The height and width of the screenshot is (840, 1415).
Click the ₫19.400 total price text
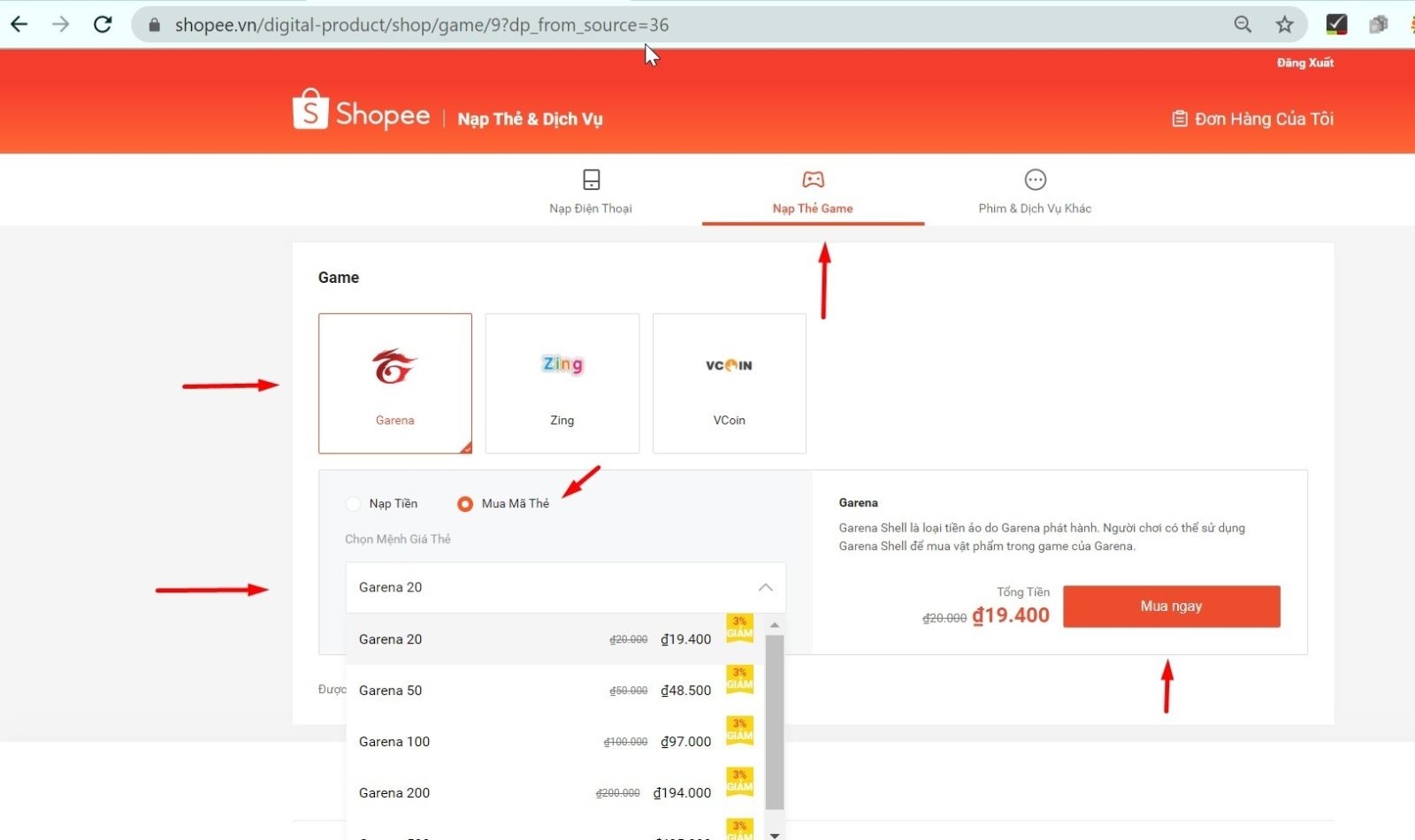pyautogui.click(x=1011, y=615)
